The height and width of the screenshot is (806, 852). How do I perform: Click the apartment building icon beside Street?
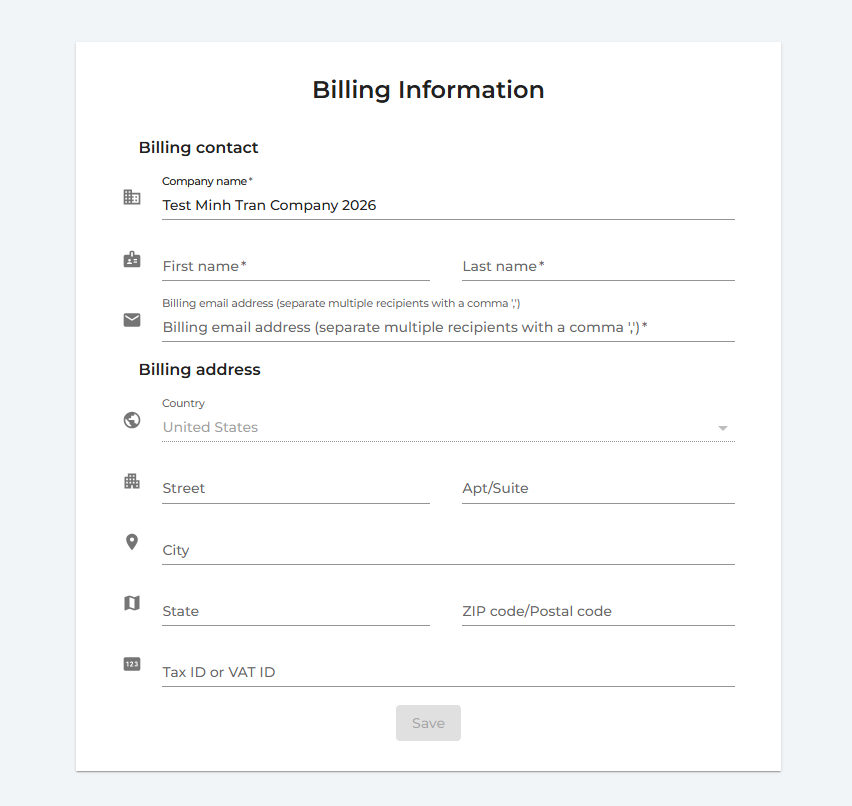[x=132, y=482]
